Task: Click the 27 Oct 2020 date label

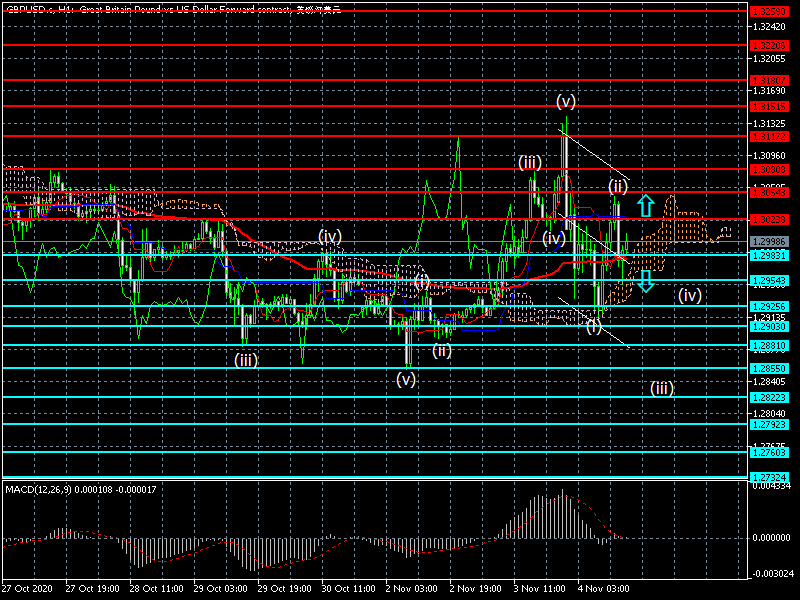Action: tap(25, 591)
